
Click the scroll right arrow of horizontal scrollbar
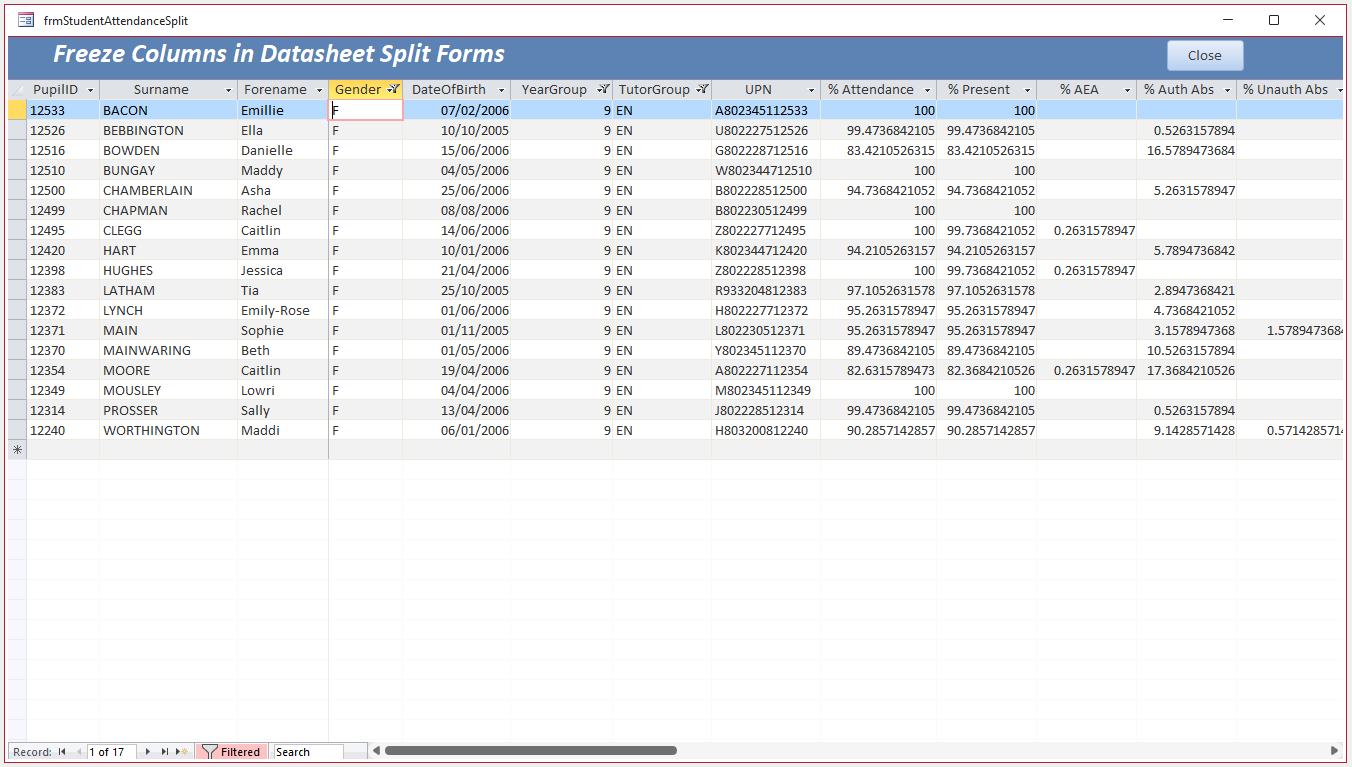click(x=1334, y=751)
